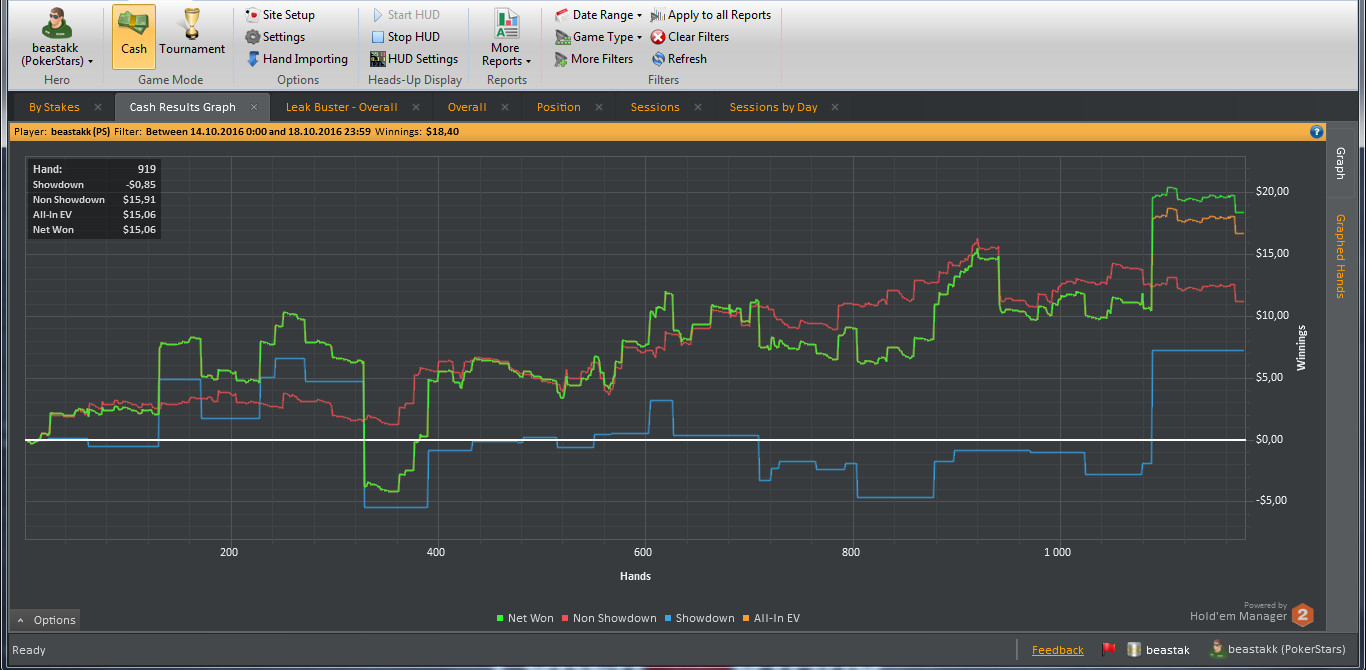1366x670 pixels.
Task: Open the Sessions by Day tab
Action: point(773,107)
